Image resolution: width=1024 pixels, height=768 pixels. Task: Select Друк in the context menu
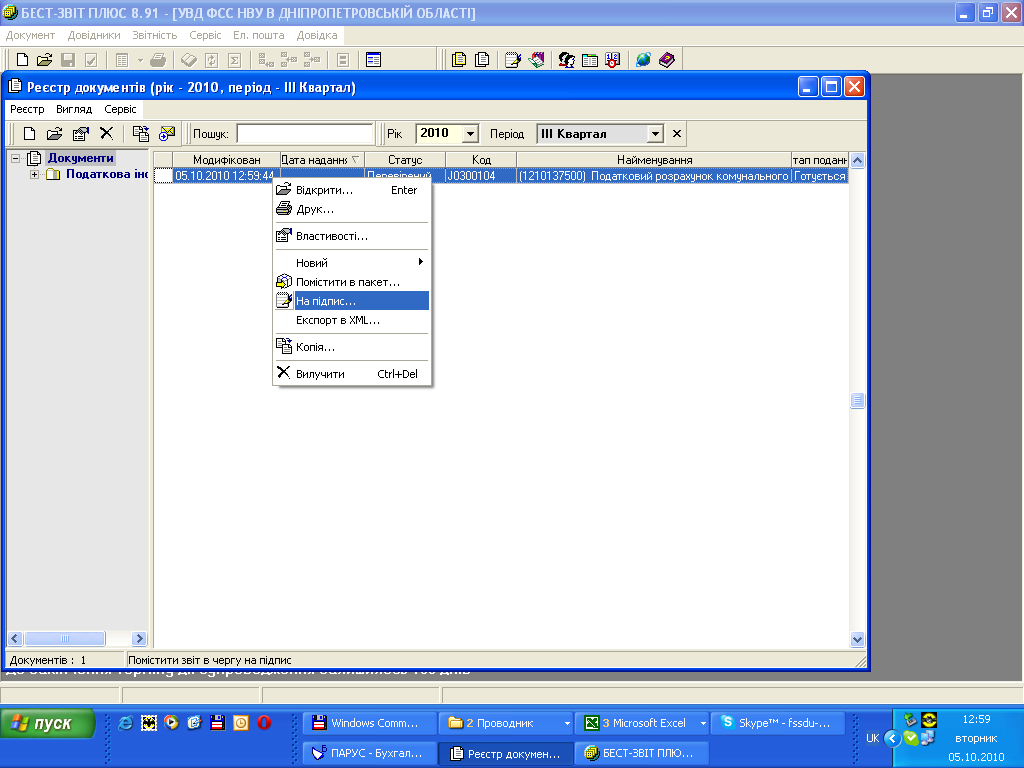[x=352, y=209]
